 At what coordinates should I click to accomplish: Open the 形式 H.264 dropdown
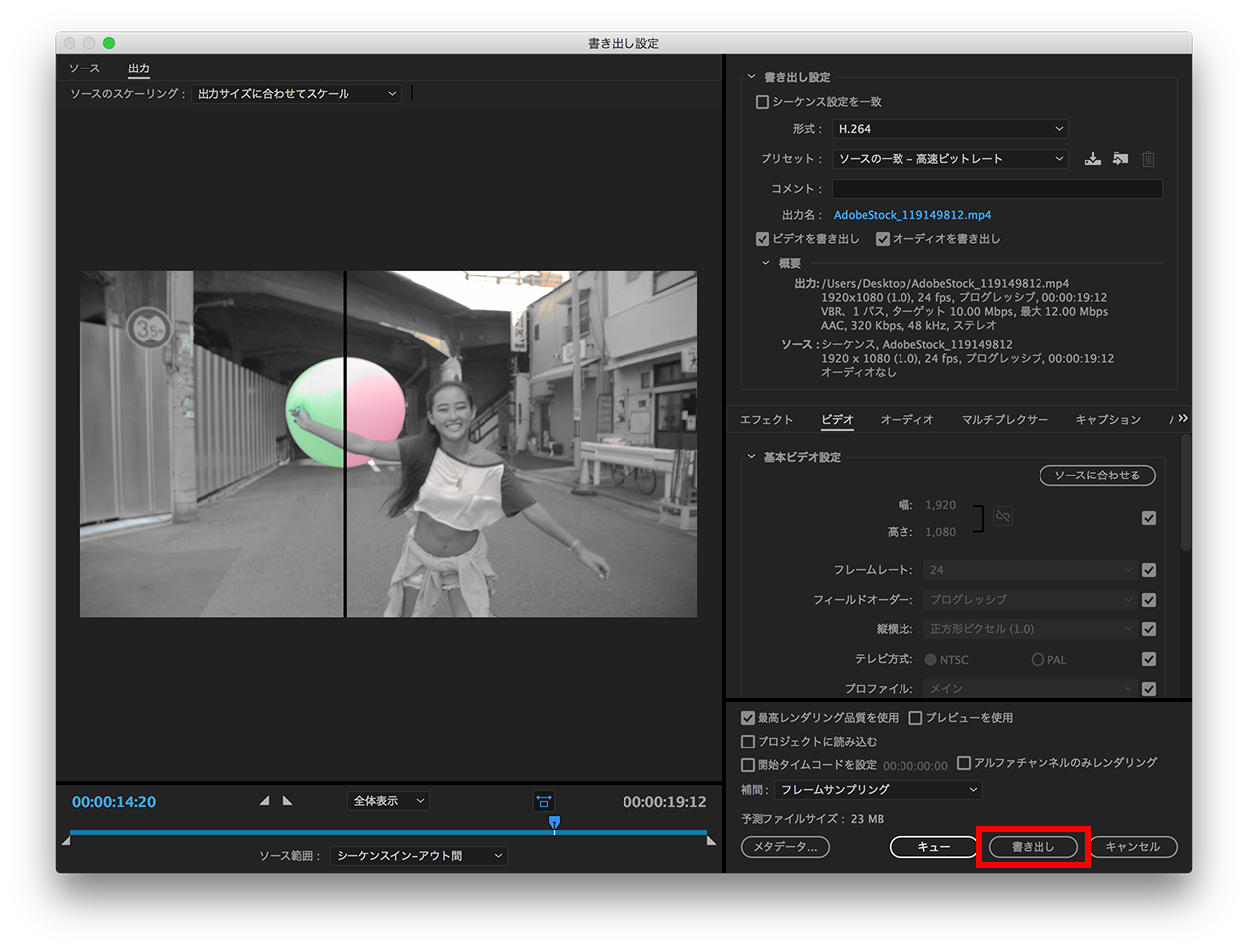(x=950, y=129)
